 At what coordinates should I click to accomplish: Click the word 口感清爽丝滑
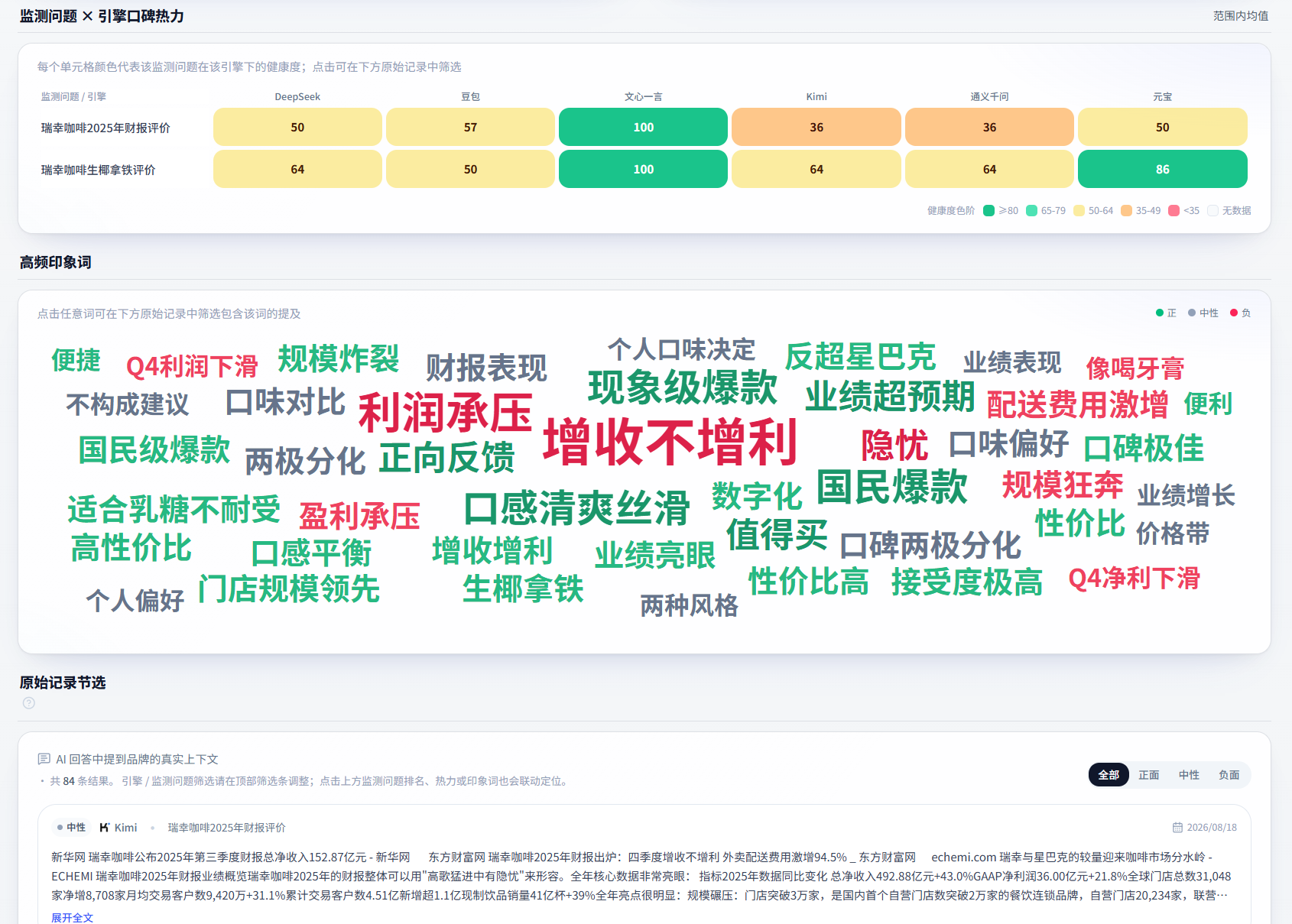[x=577, y=508]
